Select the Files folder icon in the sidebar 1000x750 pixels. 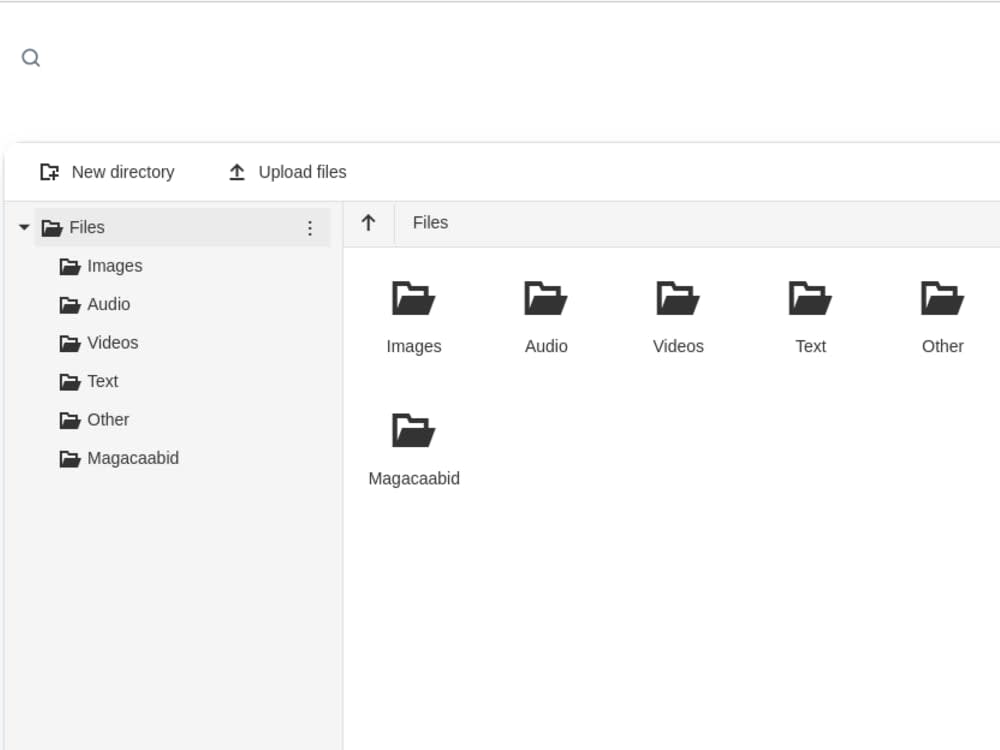[x=51, y=227]
